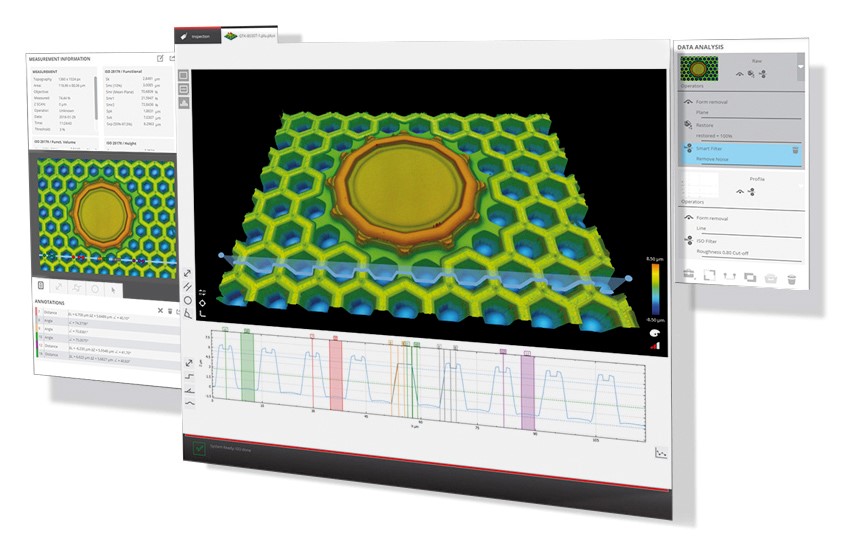
Task: Open the edit icon in Measurement Information header
Action: (159, 59)
